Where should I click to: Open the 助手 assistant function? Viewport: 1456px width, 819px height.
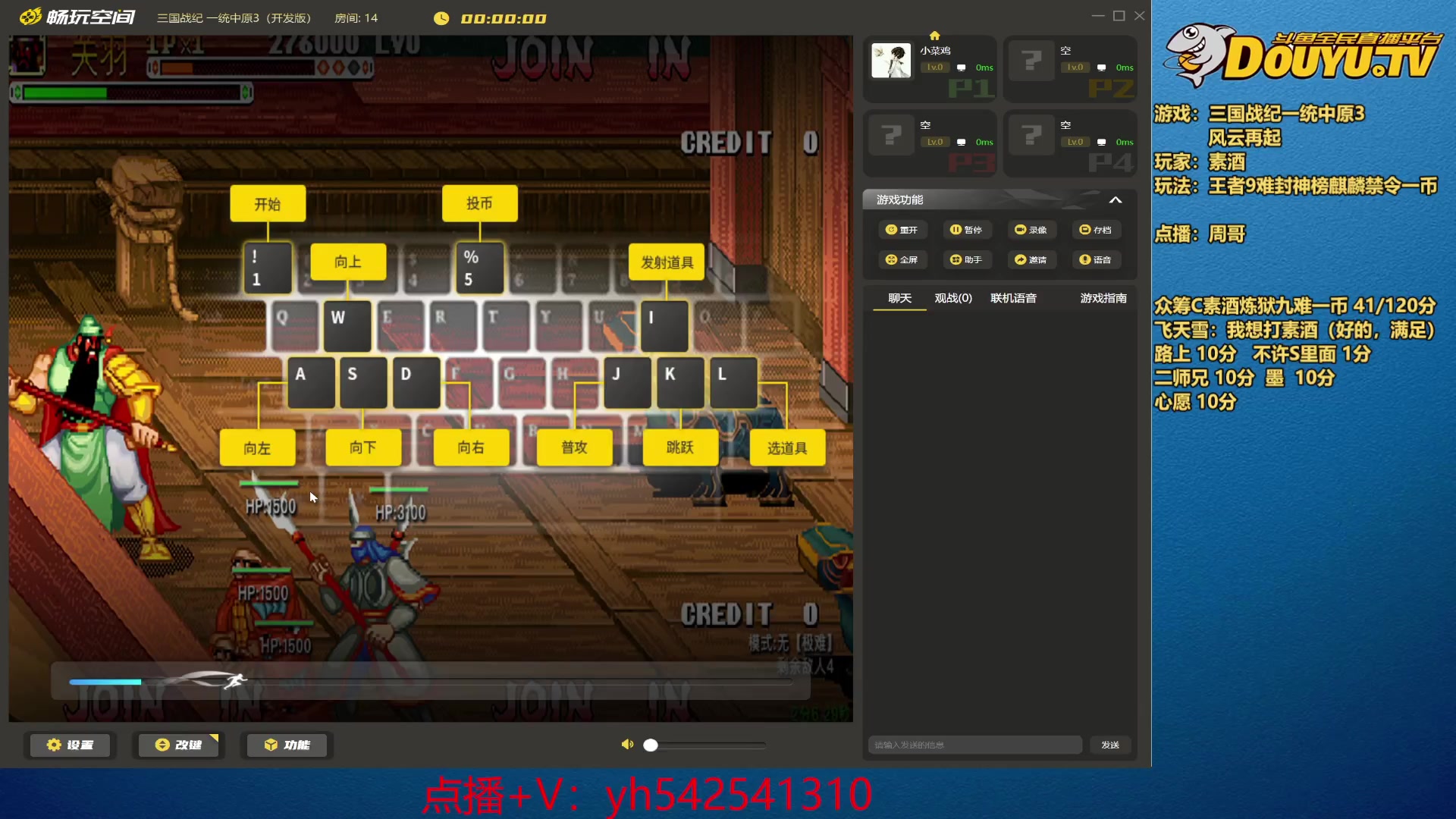(967, 259)
